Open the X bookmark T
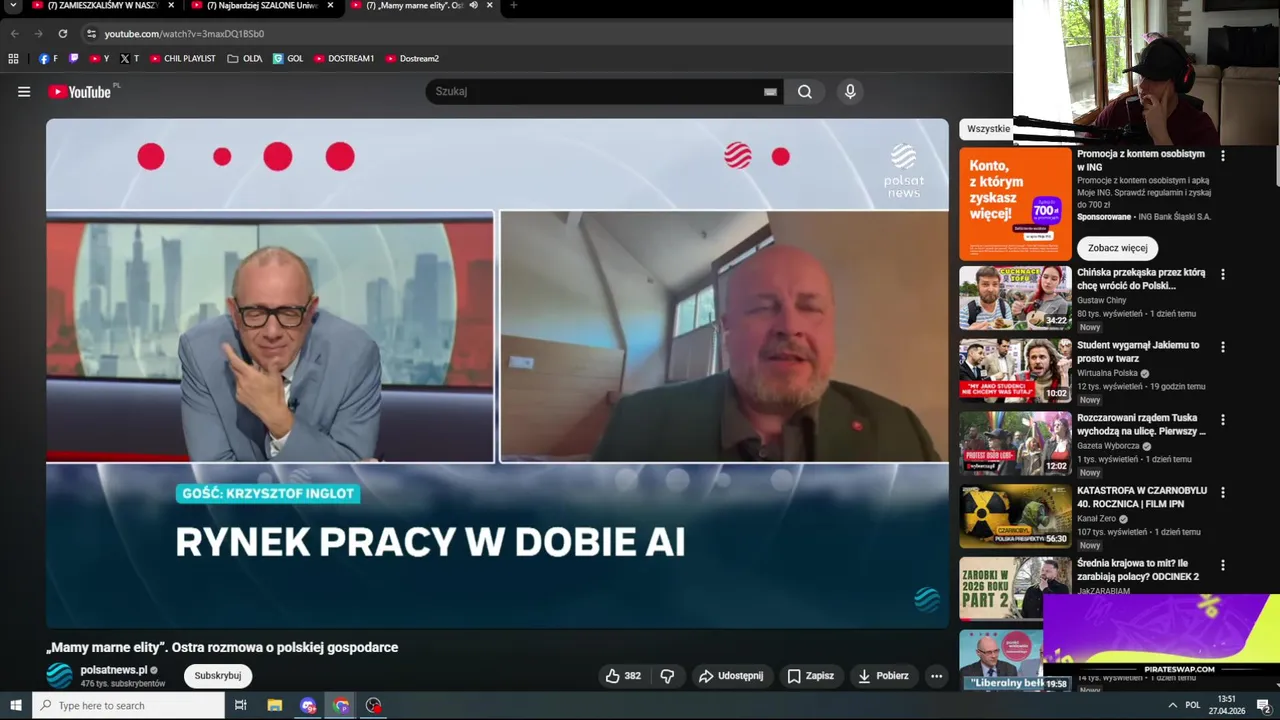Image resolution: width=1280 pixels, height=720 pixels. point(129,59)
